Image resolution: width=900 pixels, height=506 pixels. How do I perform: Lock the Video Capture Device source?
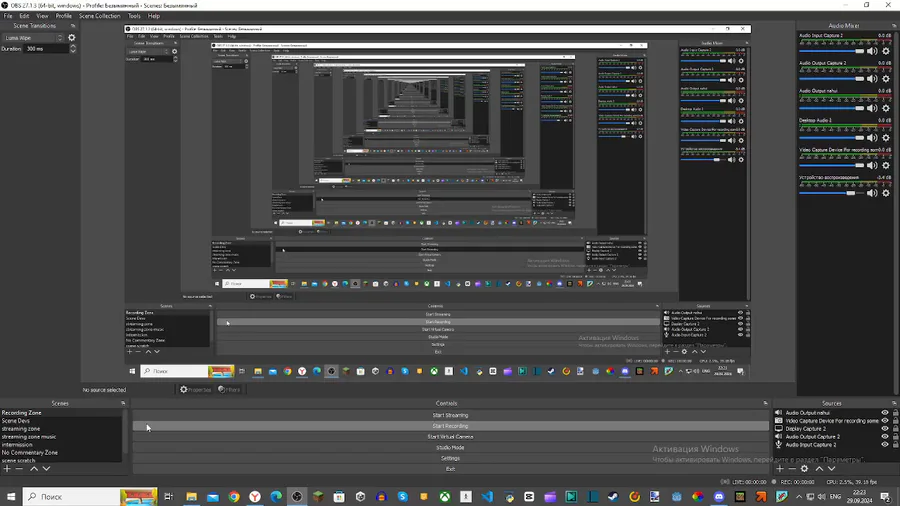895,421
